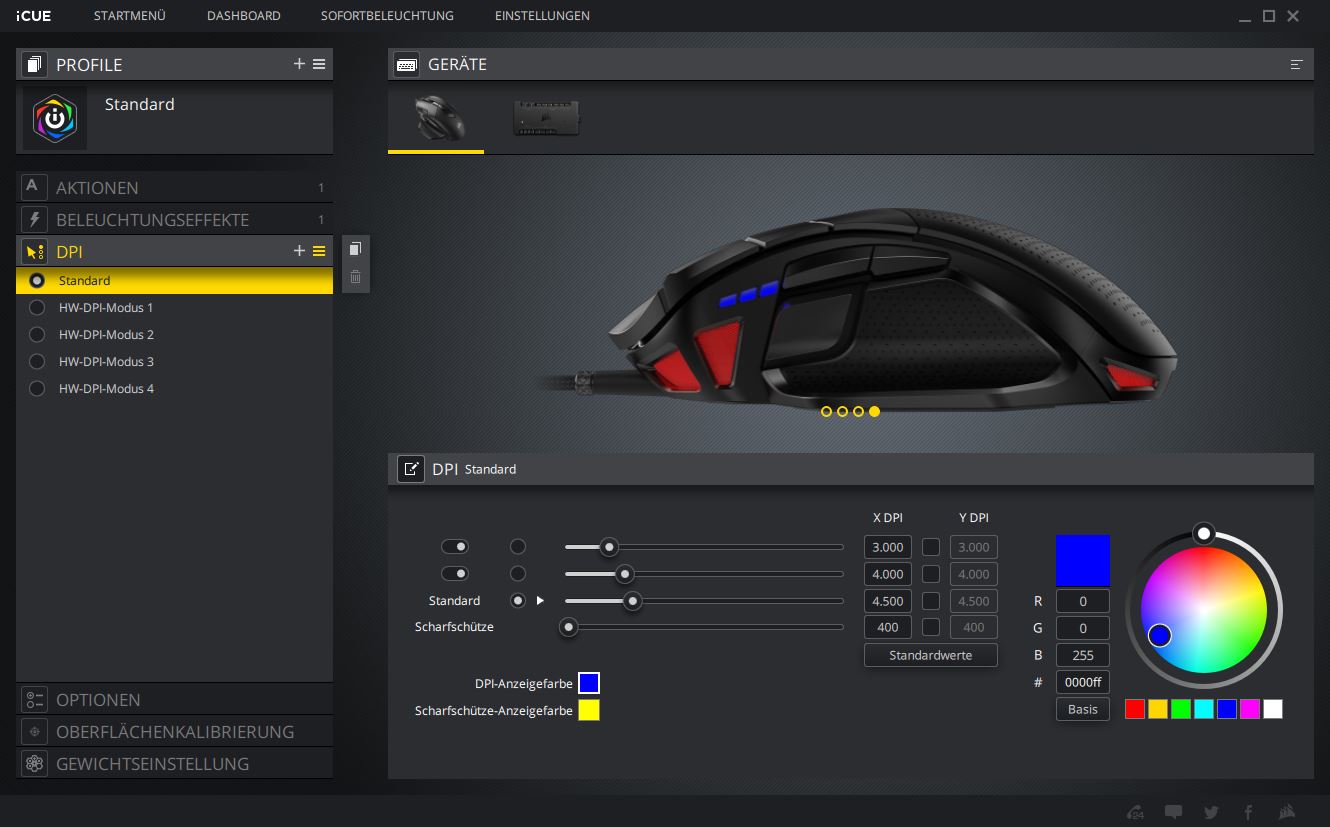Image resolution: width=1330 pixels, height=827 pixels.
Task: Click the Optionen section icon
Action: click(x=34, y=699)
